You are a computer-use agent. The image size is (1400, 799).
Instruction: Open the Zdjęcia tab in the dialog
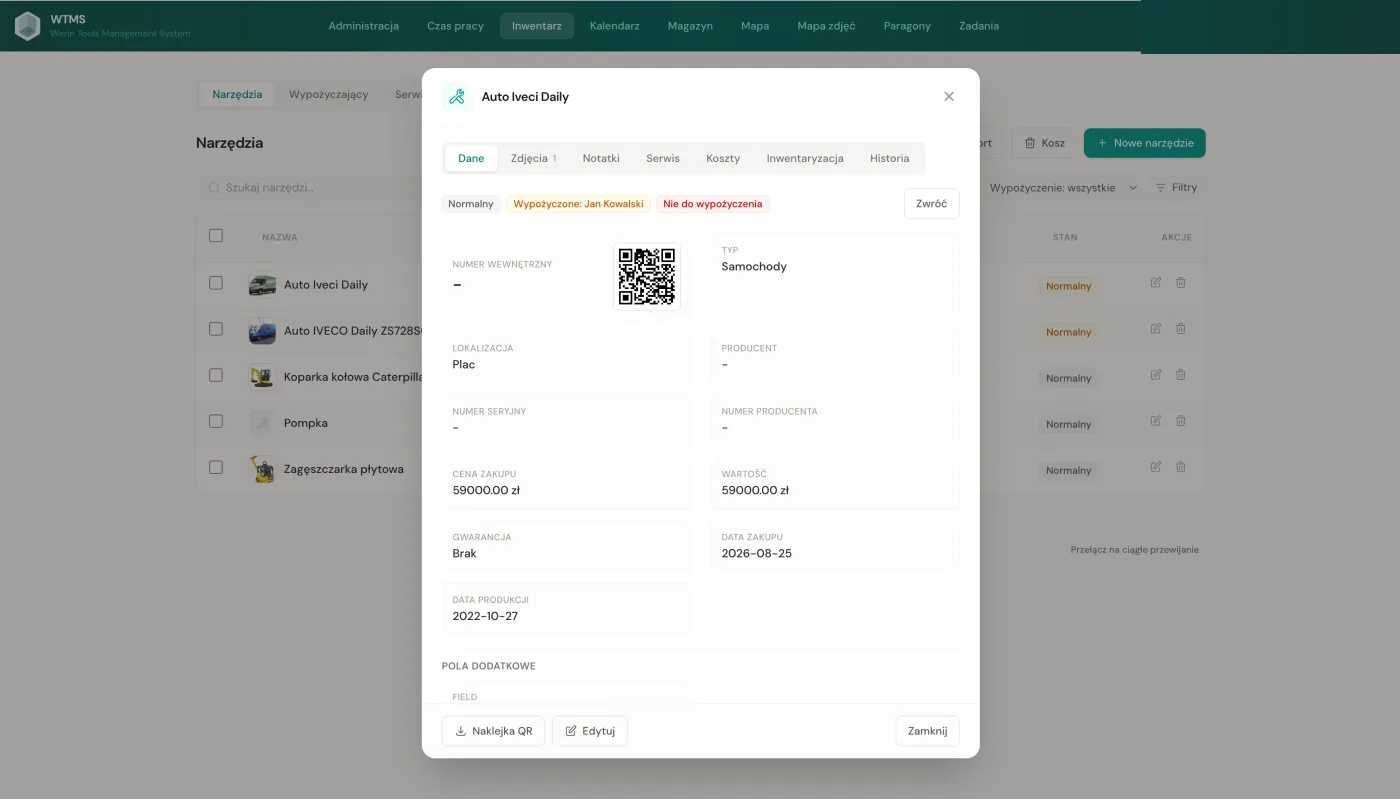click(533, 158)
